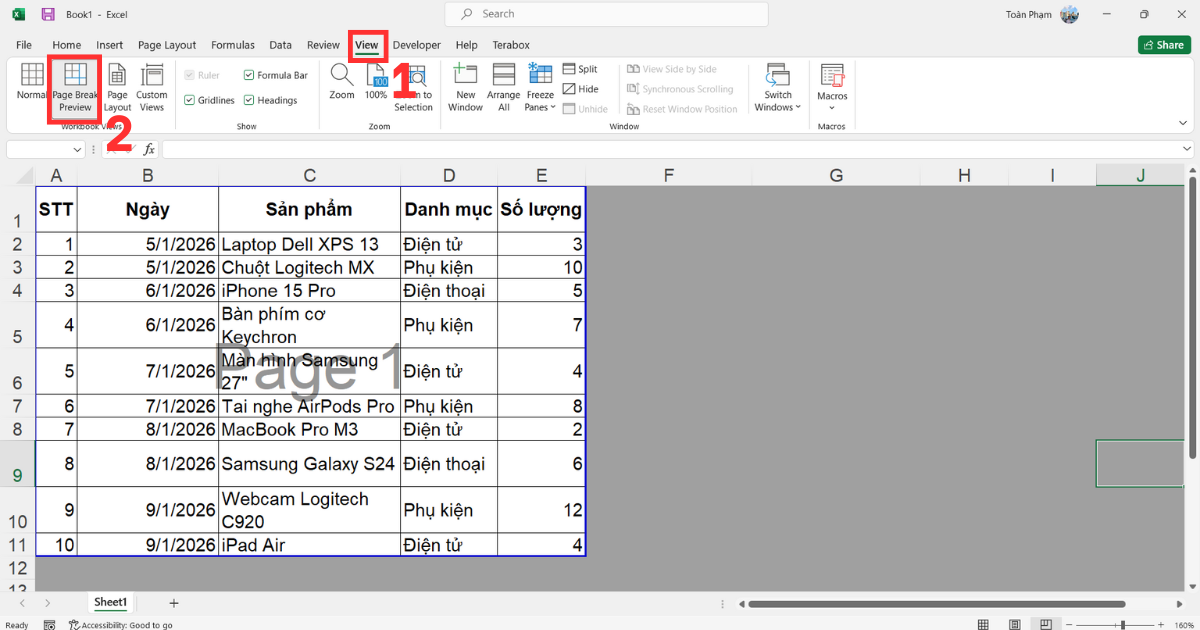
Task: Add a new sheet with plus
Action: [x=174, y=603]
